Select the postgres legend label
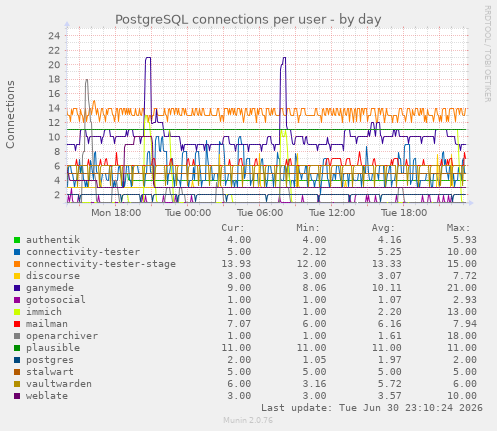The height and width of the screenshot is (431, 497). tap(50, 360)
